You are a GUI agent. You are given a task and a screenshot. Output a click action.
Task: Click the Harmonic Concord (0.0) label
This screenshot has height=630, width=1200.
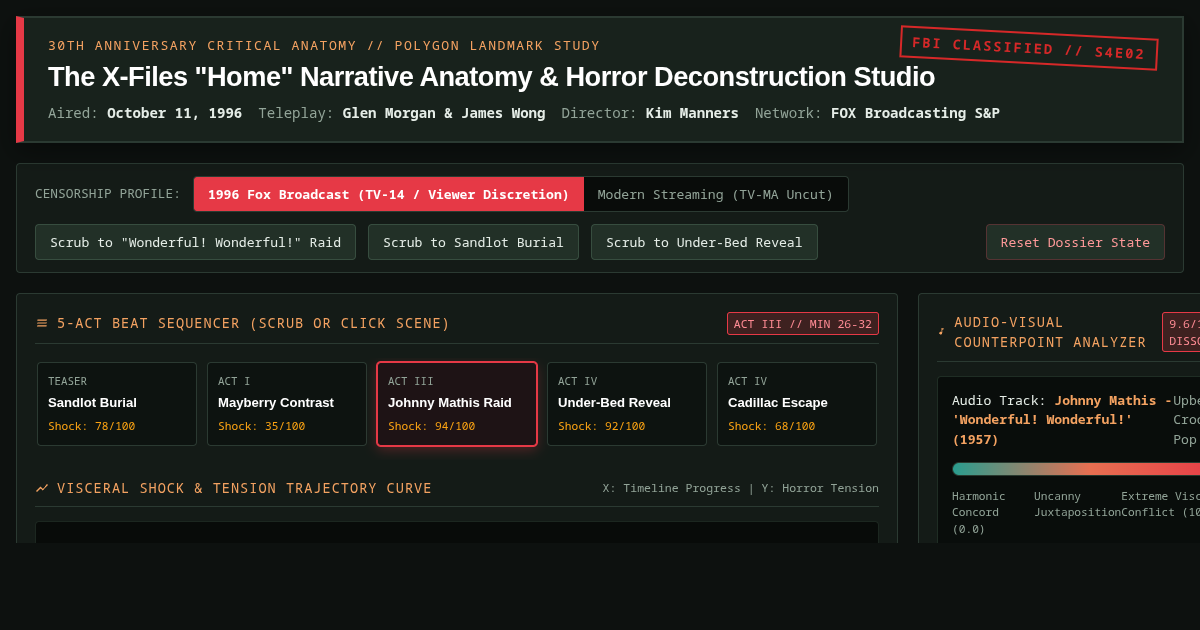(979, 512)
